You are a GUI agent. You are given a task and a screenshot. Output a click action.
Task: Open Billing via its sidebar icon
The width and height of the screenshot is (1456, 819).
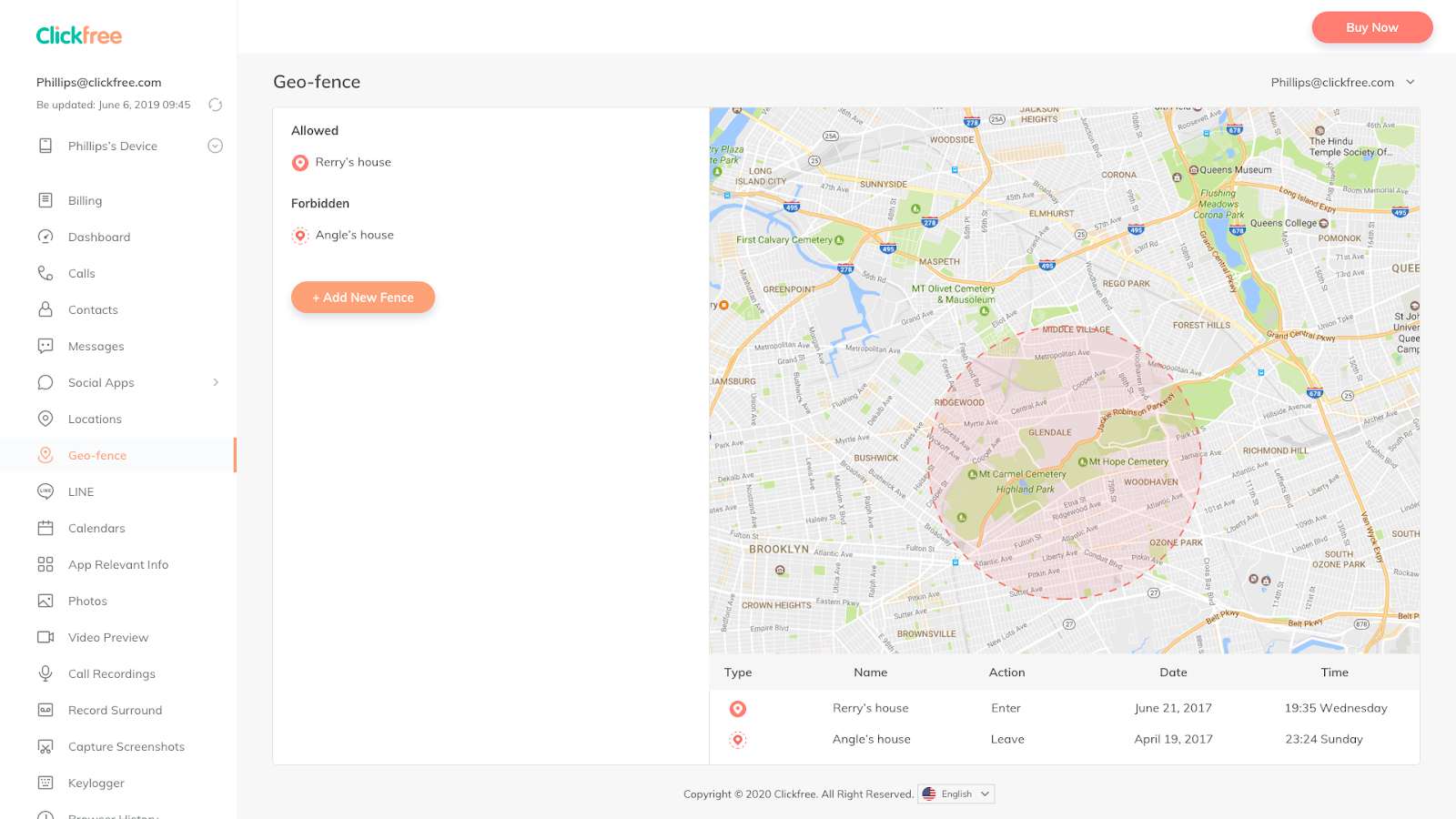point(45,200)
